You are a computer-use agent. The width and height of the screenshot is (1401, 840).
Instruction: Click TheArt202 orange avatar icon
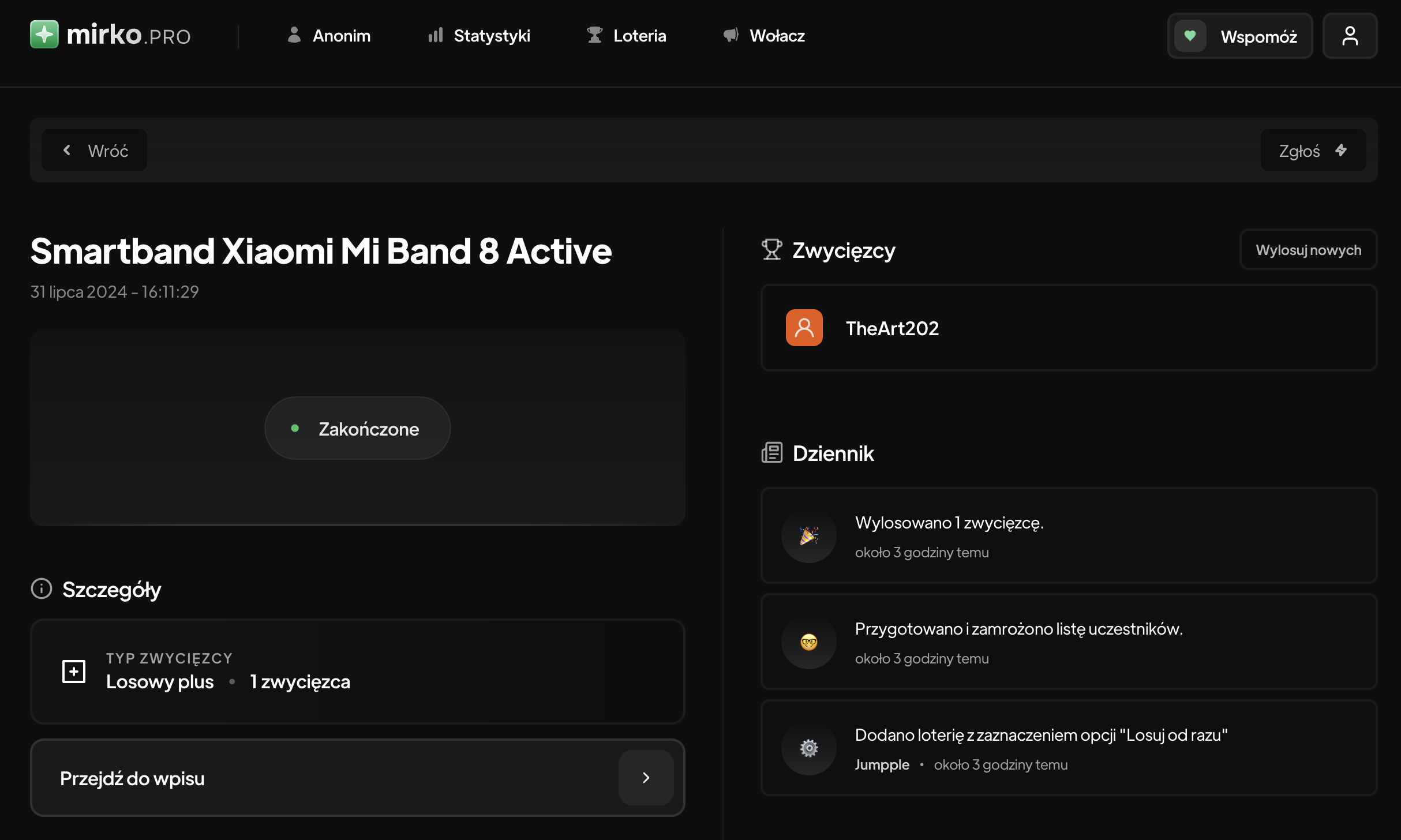804,328
